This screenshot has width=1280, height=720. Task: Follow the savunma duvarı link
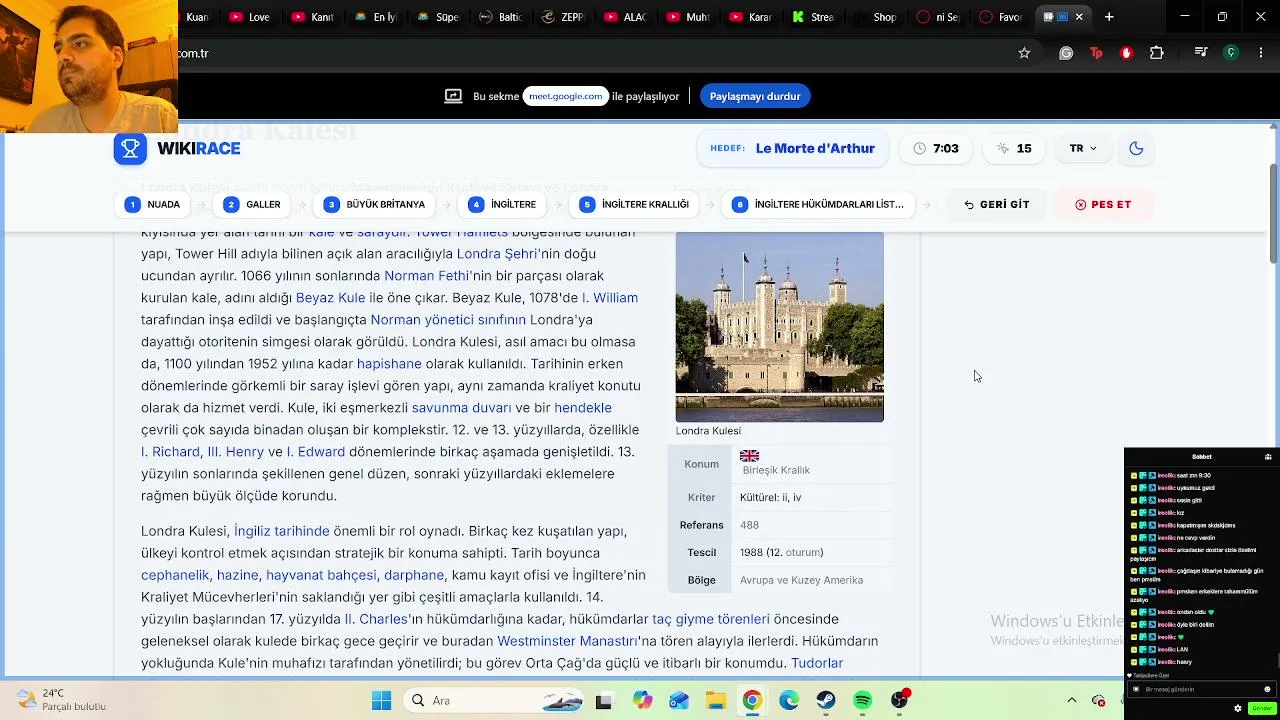[x=461, y=408]
